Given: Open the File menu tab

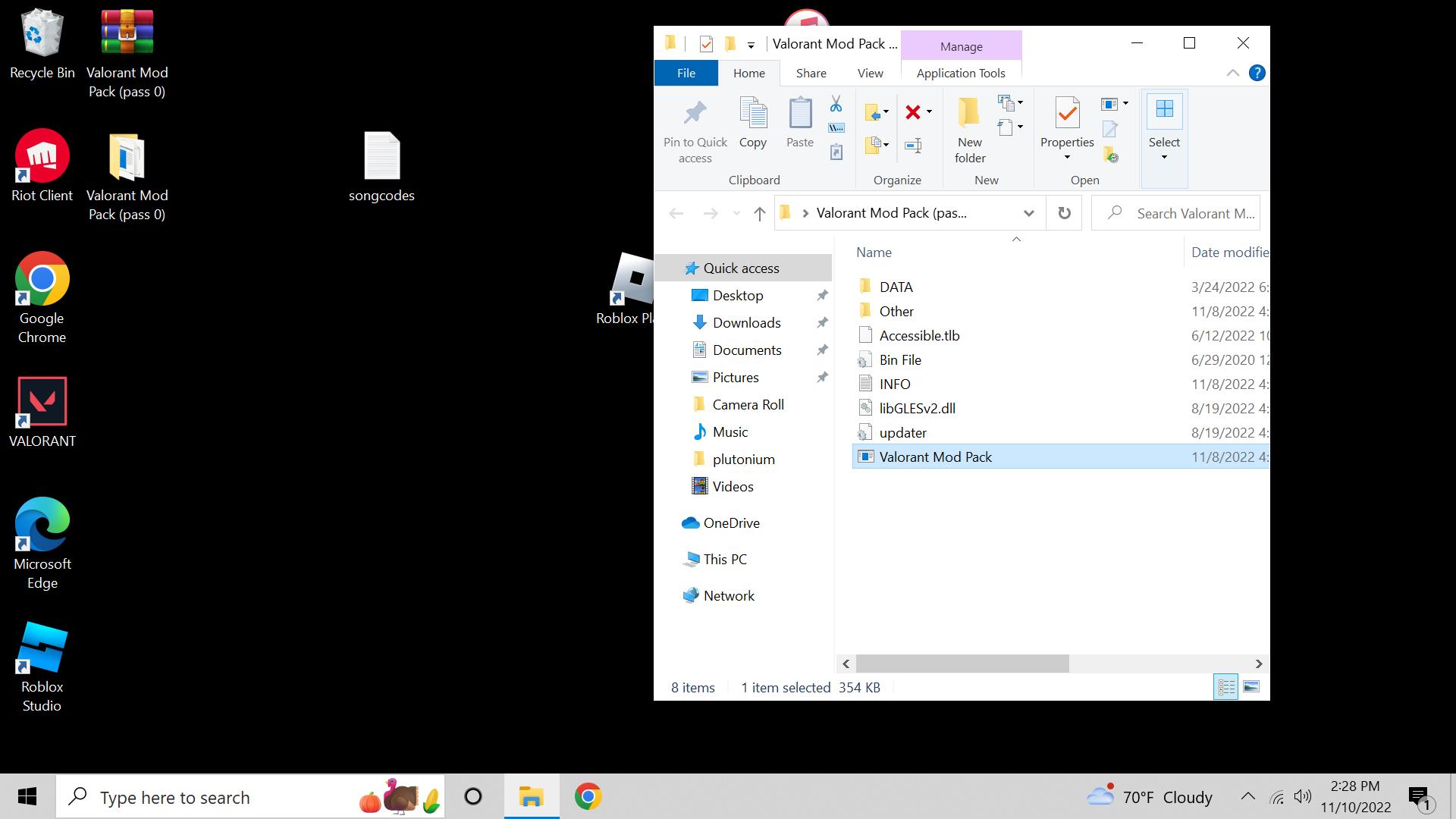Looking at the screenshot, I should point(686,73).
